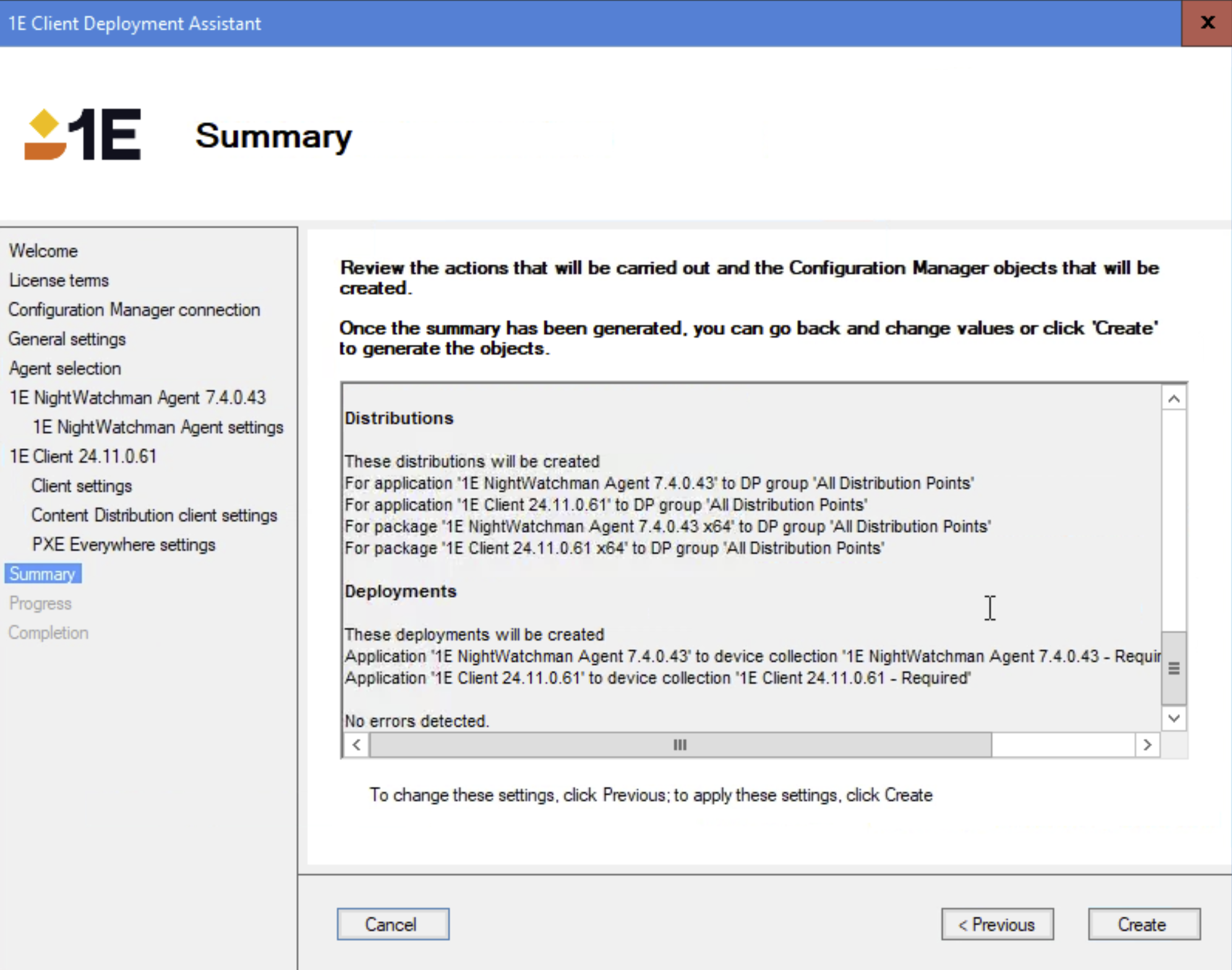Click the Deployments heading in summary
The width and height of the screenshot is (1232, 970).
(x=401, y=591)
